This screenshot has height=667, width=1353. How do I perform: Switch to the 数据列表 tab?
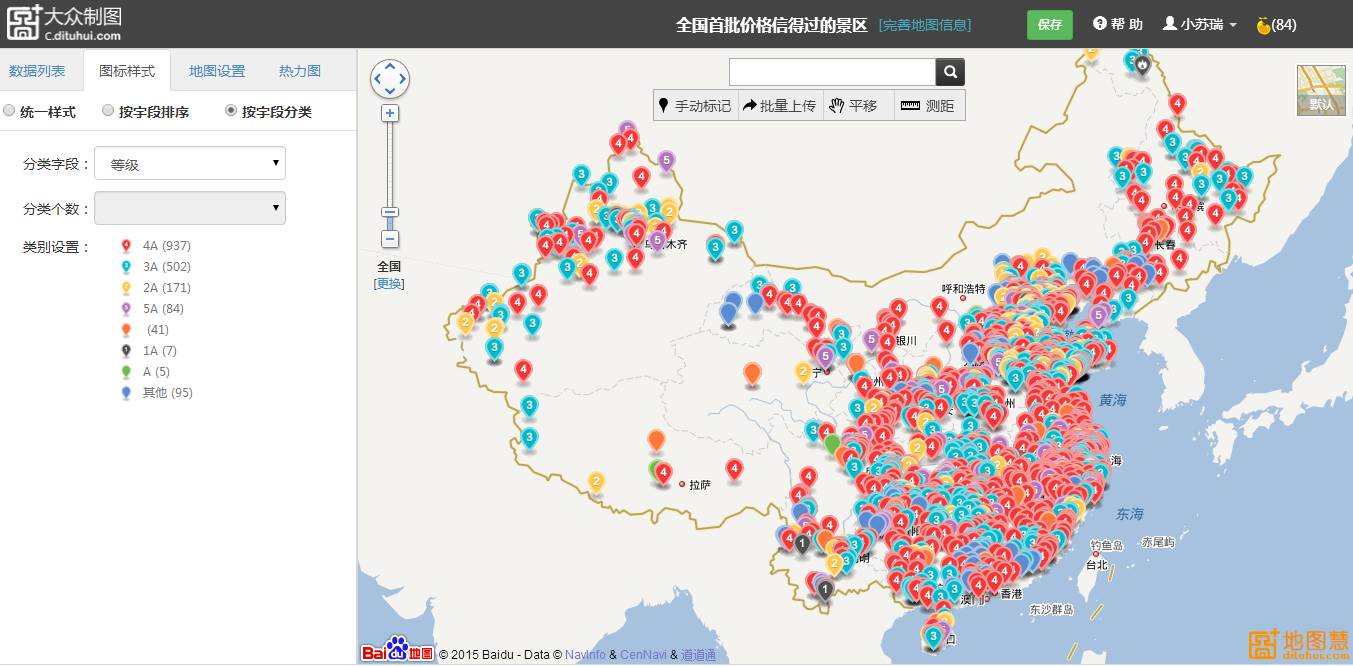tap(37, 71)
